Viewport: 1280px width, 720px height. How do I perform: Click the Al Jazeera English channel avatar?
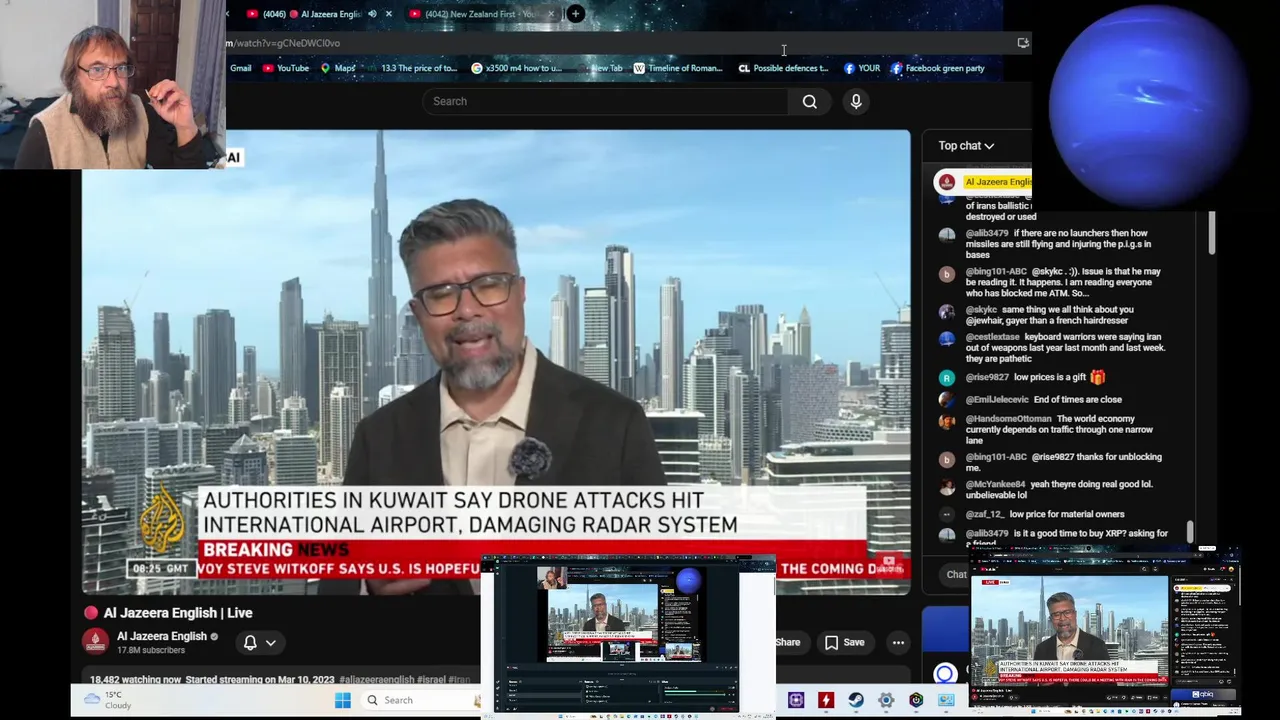pos(96,642)
